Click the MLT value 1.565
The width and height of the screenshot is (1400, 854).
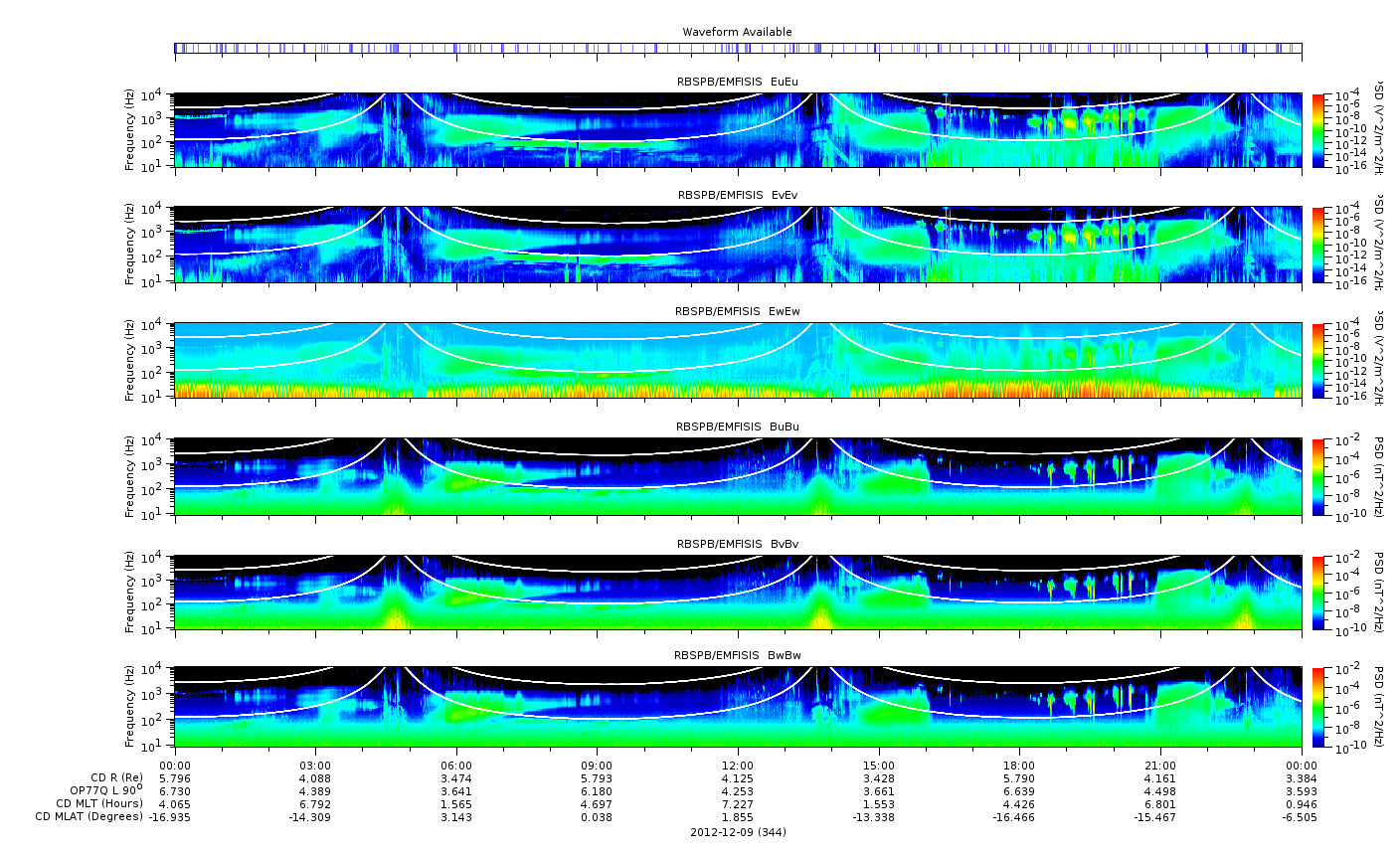click(x=456, y=803)
